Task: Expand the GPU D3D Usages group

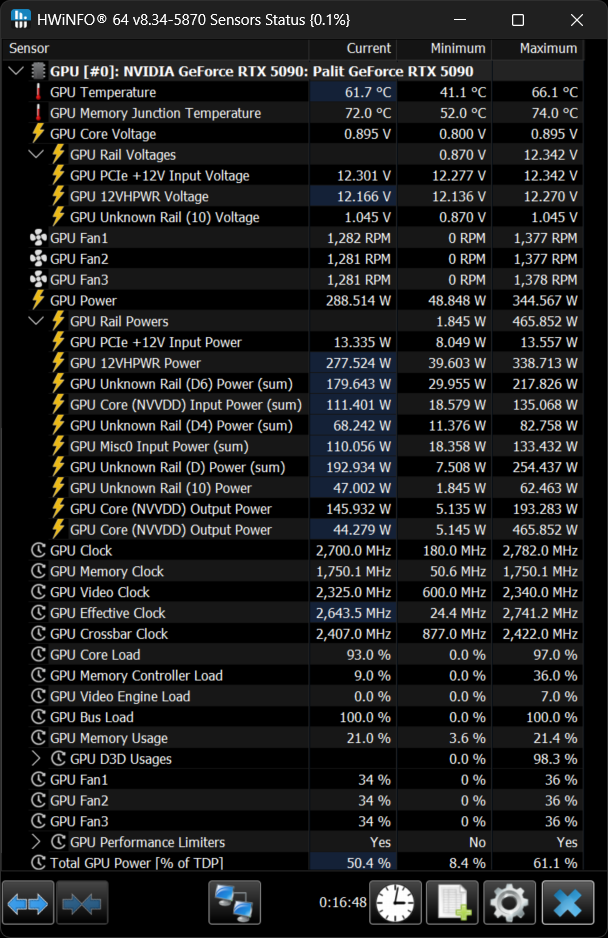Action: pos(36,759)
